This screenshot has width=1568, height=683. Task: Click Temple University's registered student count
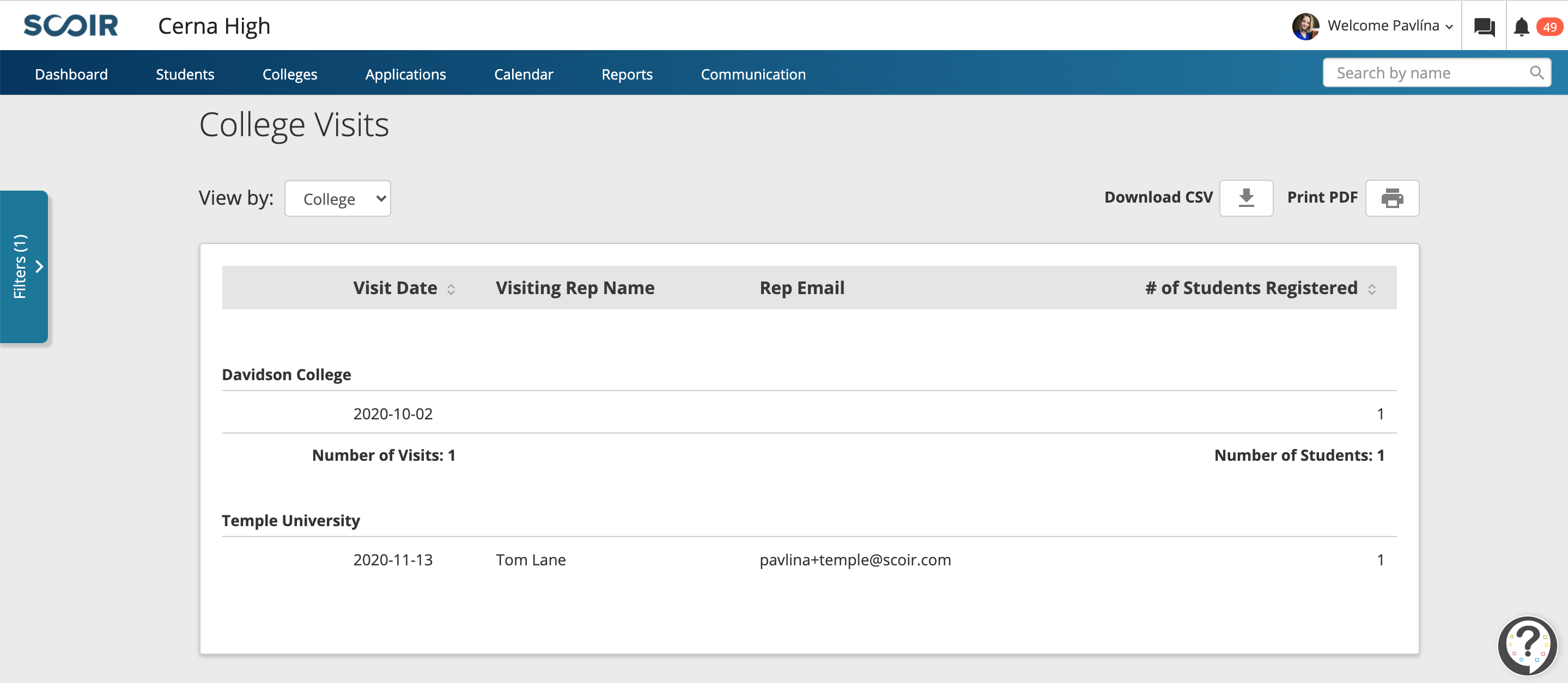tap(1380, 560)
